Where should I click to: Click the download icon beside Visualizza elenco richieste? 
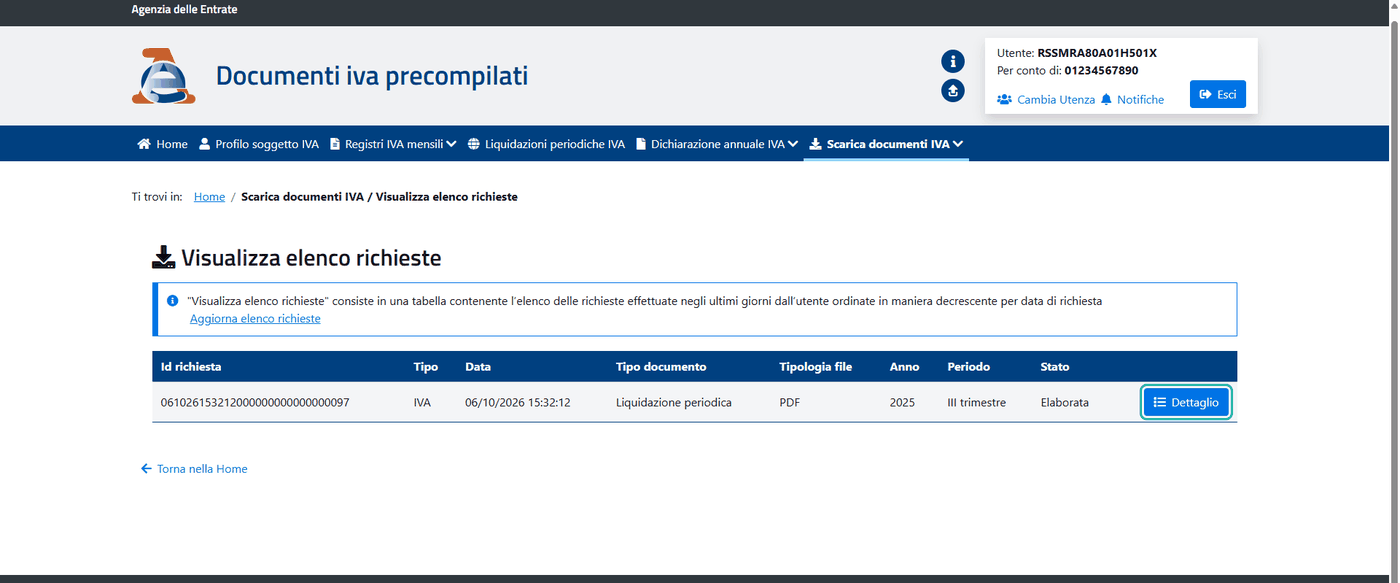pos(163,258)
